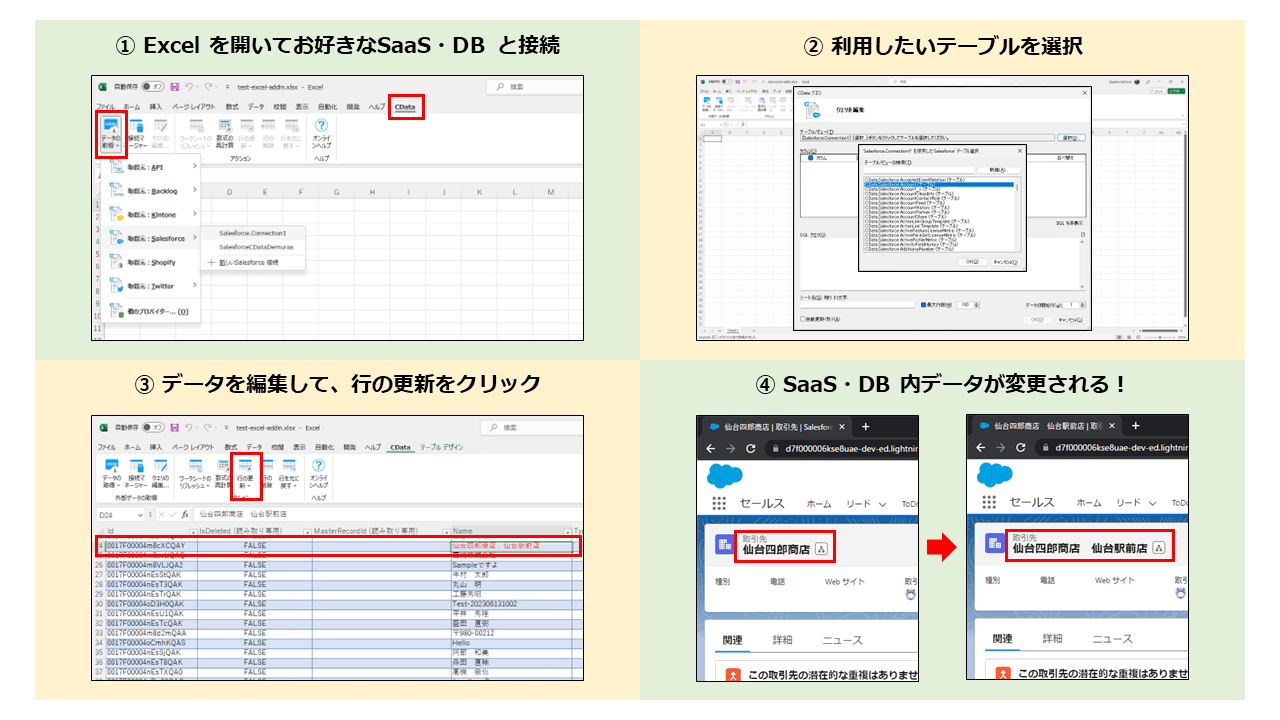
Task: Choose the 取得元: Backlog menu entry
Action: pos(150,191)
